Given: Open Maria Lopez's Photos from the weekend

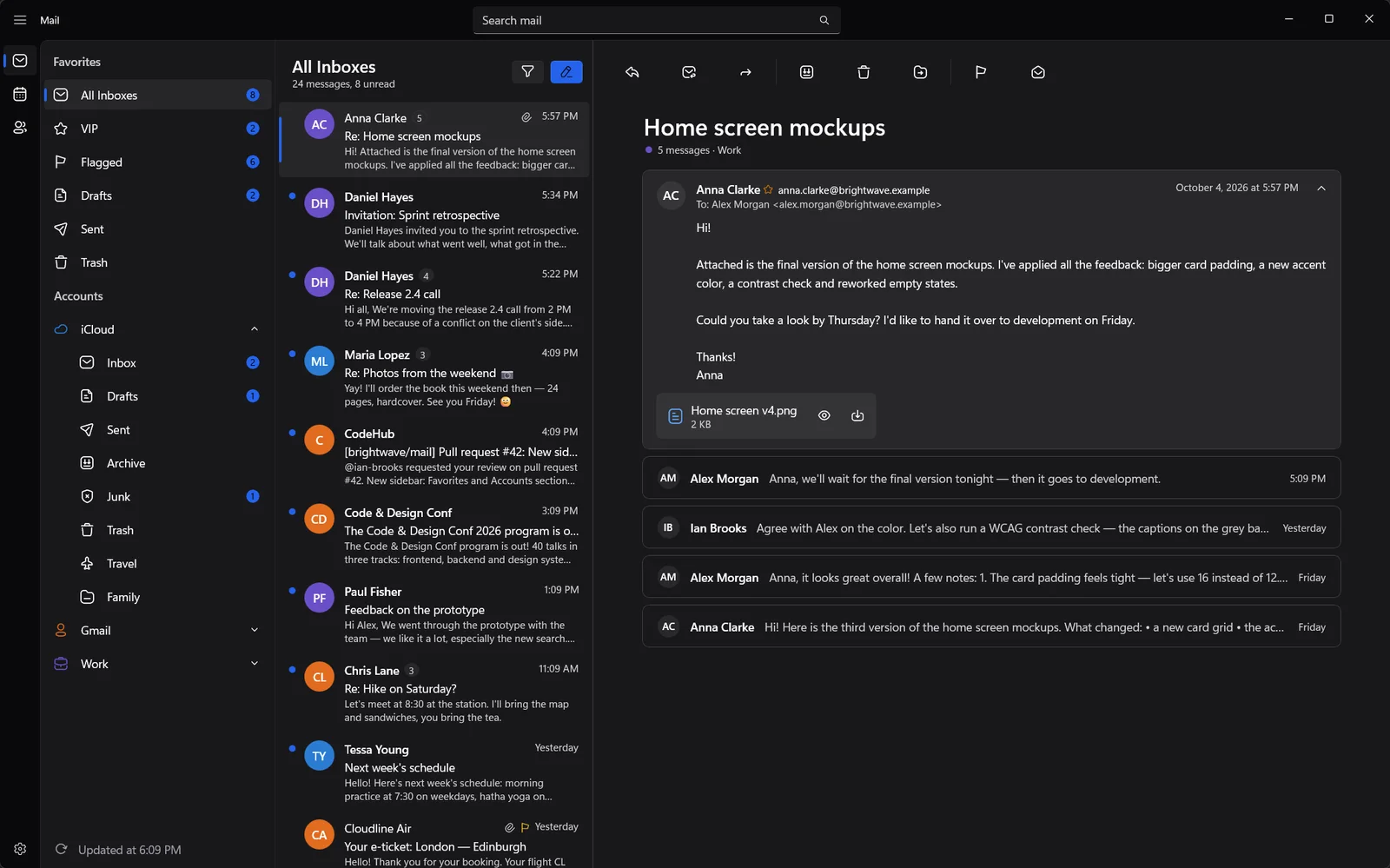Looking at the screenshot, I should click(x=434, y=378).
